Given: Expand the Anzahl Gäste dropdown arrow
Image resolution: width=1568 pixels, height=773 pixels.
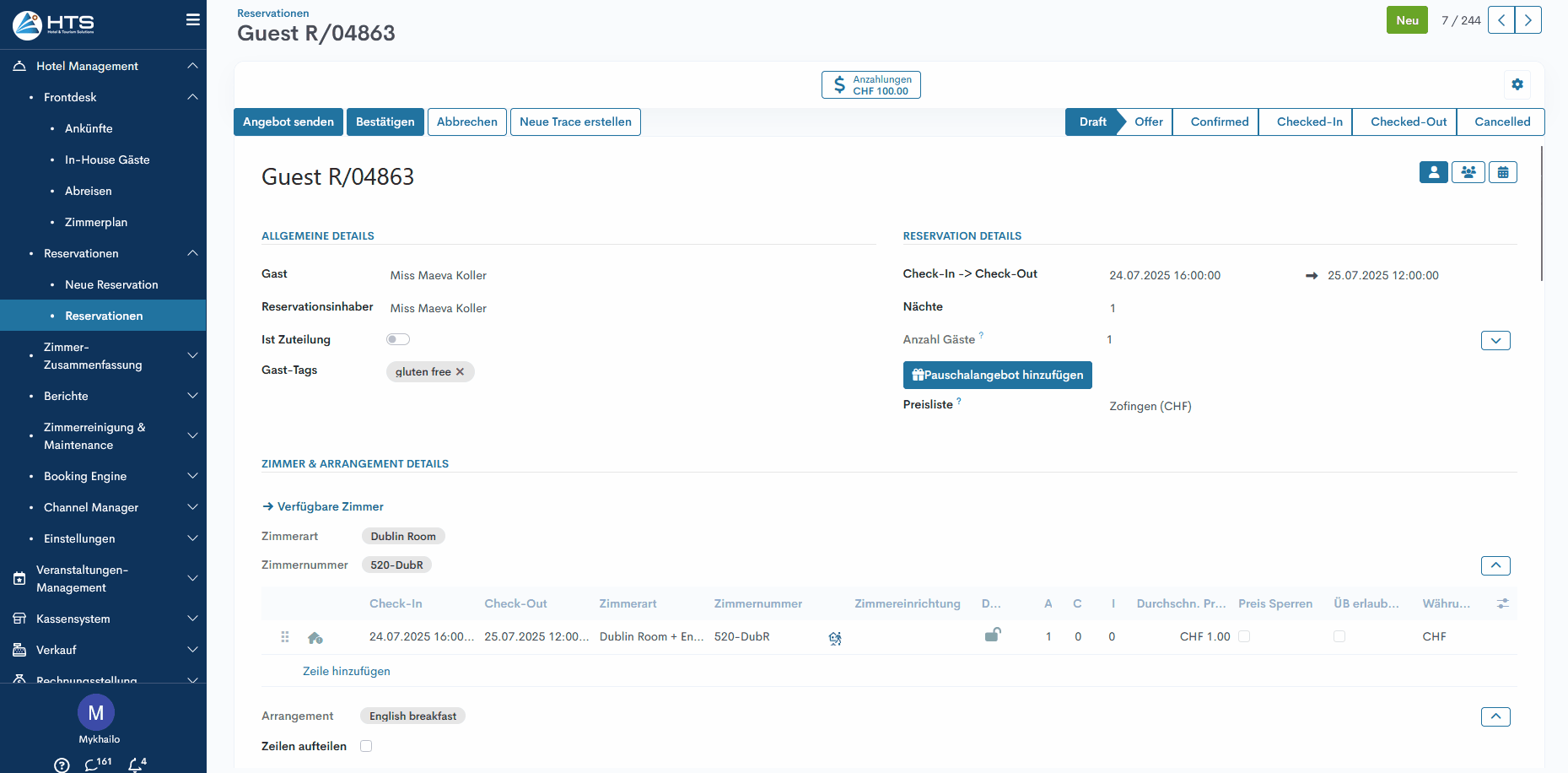Looking at the screenshot, I should click(x=1495, y=341).
